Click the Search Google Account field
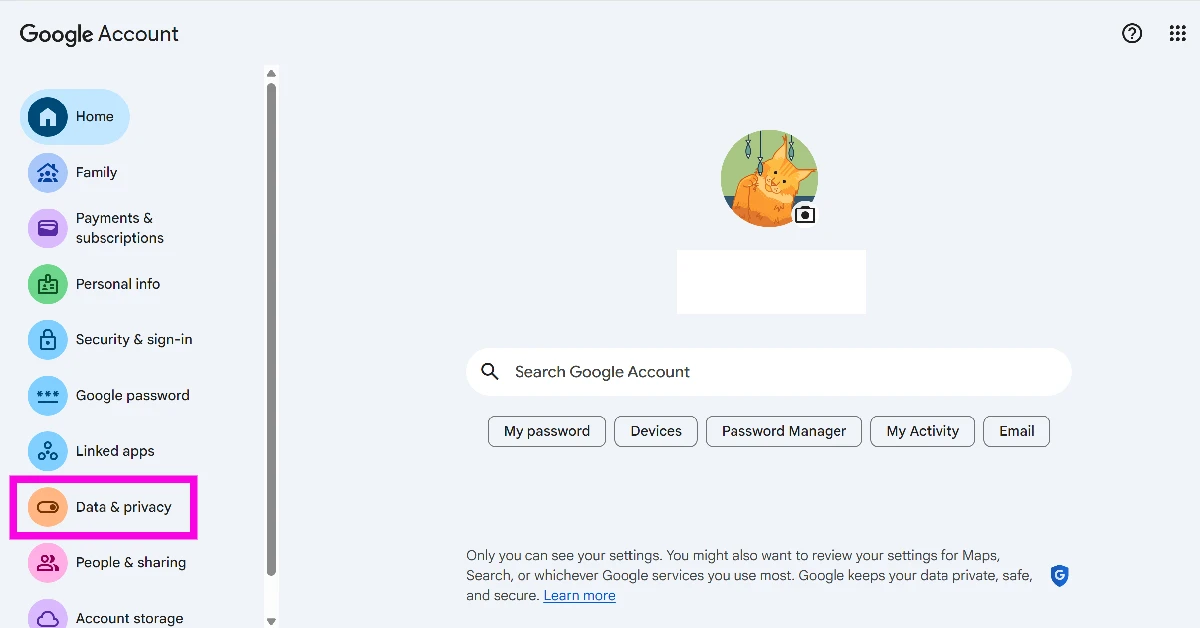Screen dimensions: 1200x628 point(769,372)
